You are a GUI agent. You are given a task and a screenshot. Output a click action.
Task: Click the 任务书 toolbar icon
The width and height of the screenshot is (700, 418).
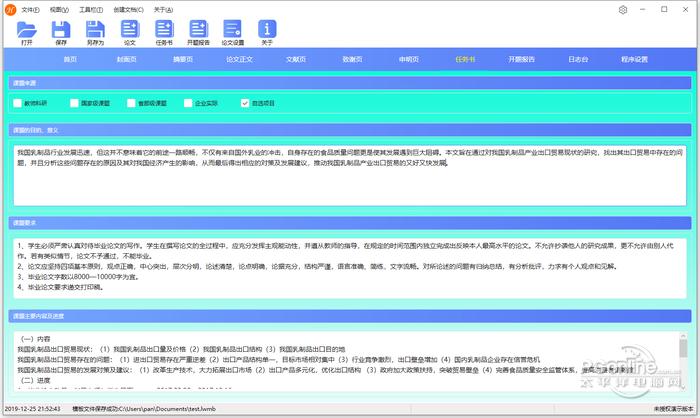coord(164,29)
